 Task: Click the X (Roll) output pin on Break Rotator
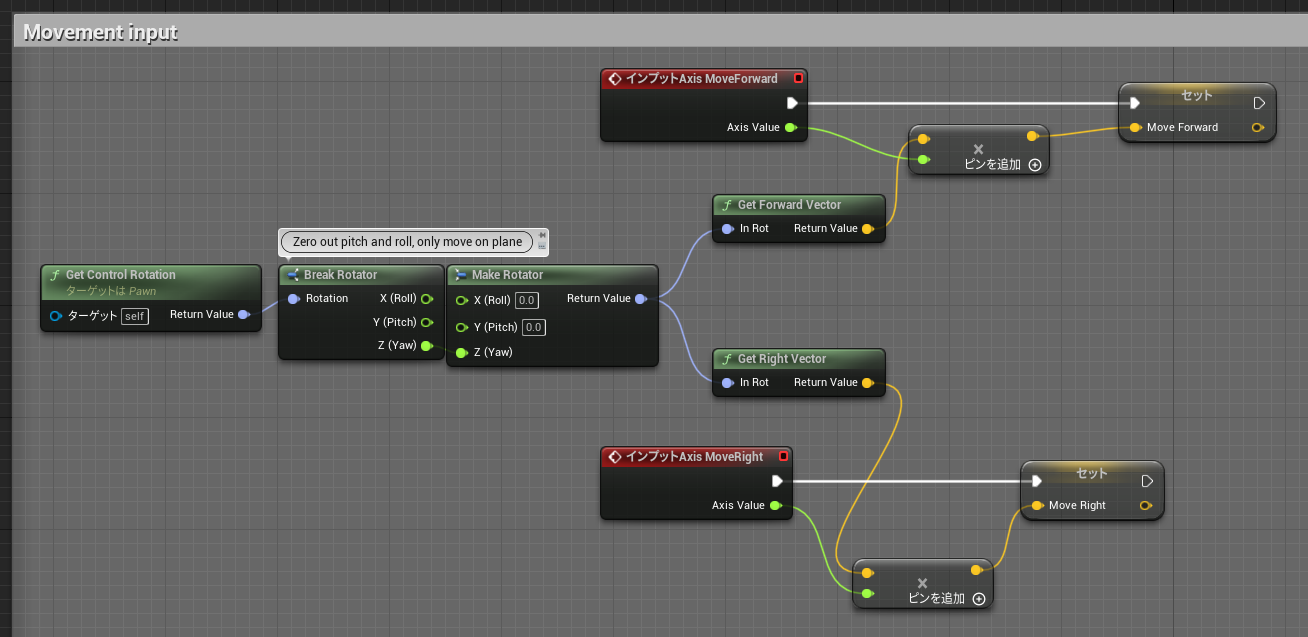click(x=427, y=298)
